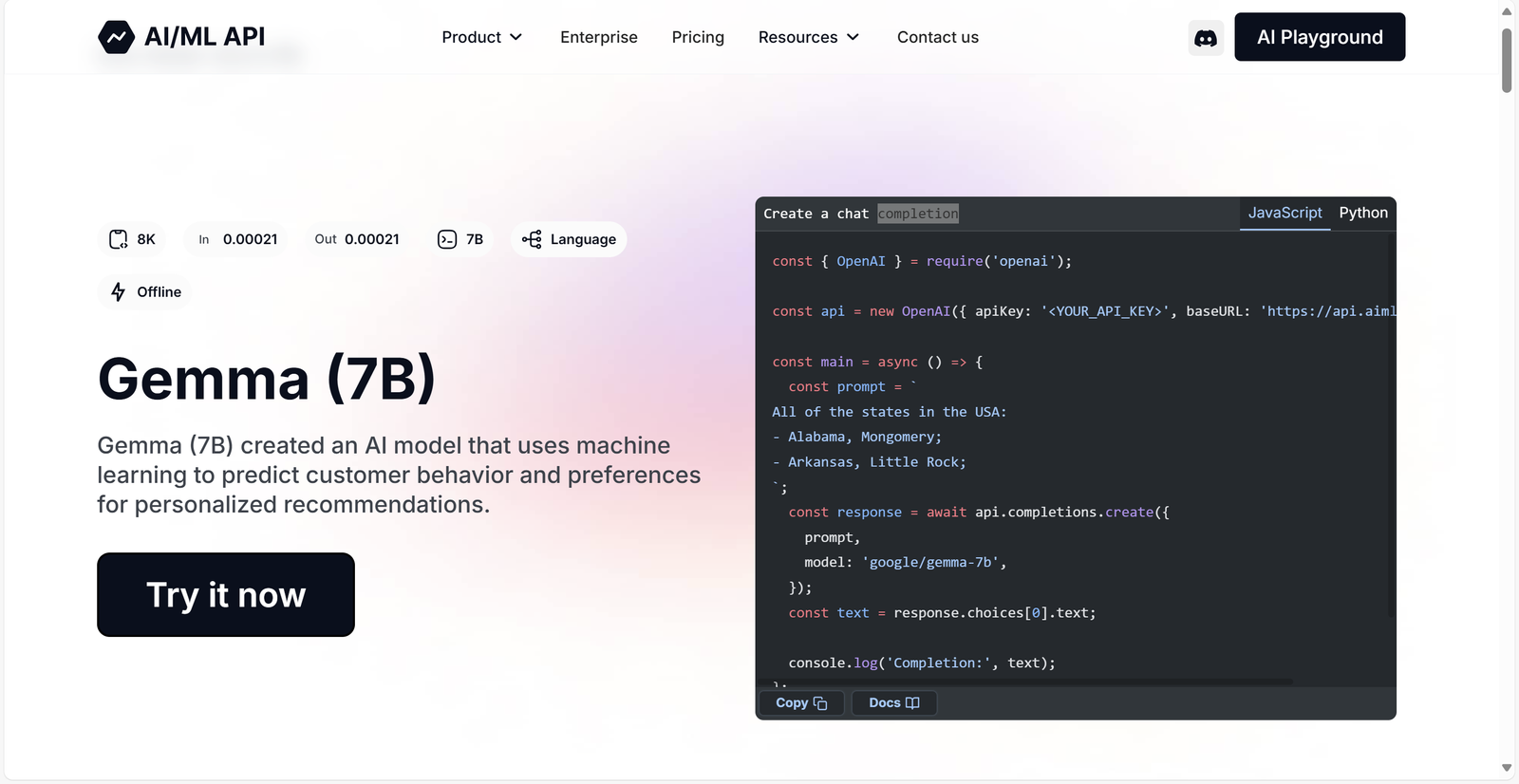Expand the Resources menu chevron
1519x784 pixels.
(853, 37)
